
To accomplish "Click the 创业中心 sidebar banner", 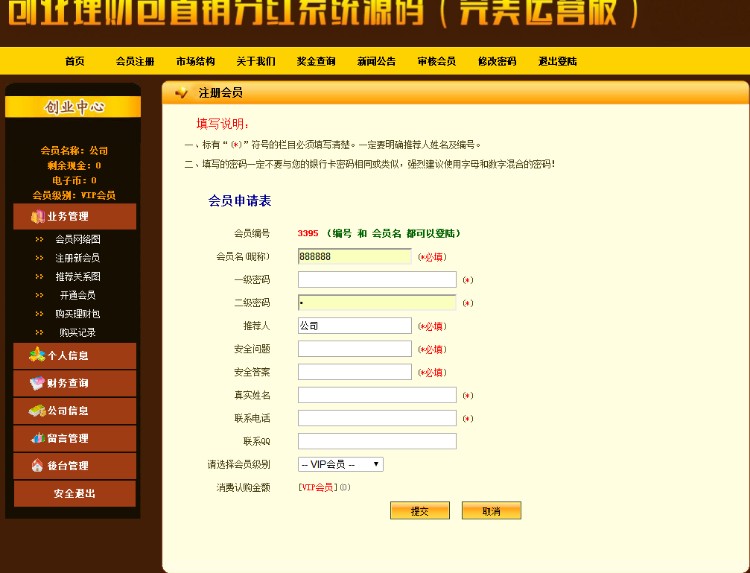I will 73,107.
